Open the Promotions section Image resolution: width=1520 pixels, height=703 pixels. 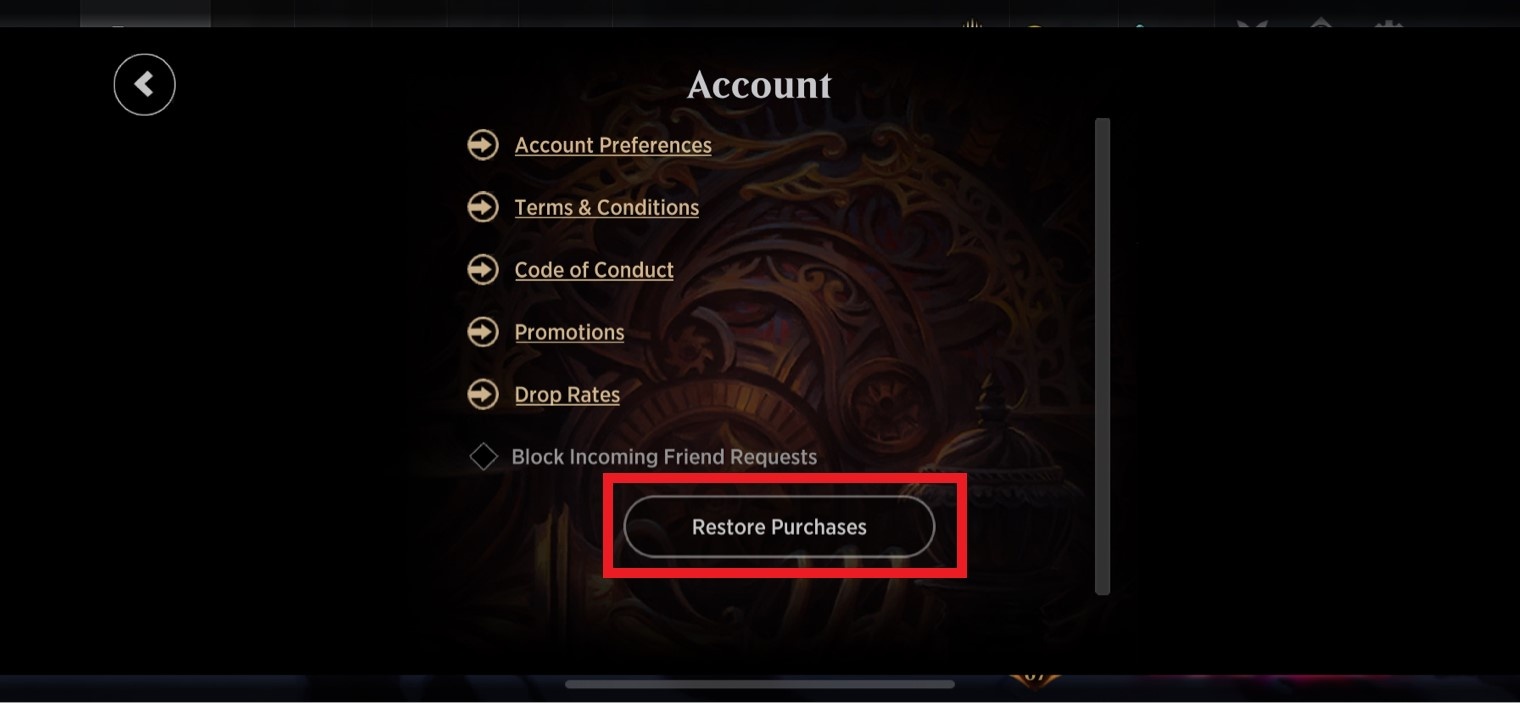coord(569,332)
